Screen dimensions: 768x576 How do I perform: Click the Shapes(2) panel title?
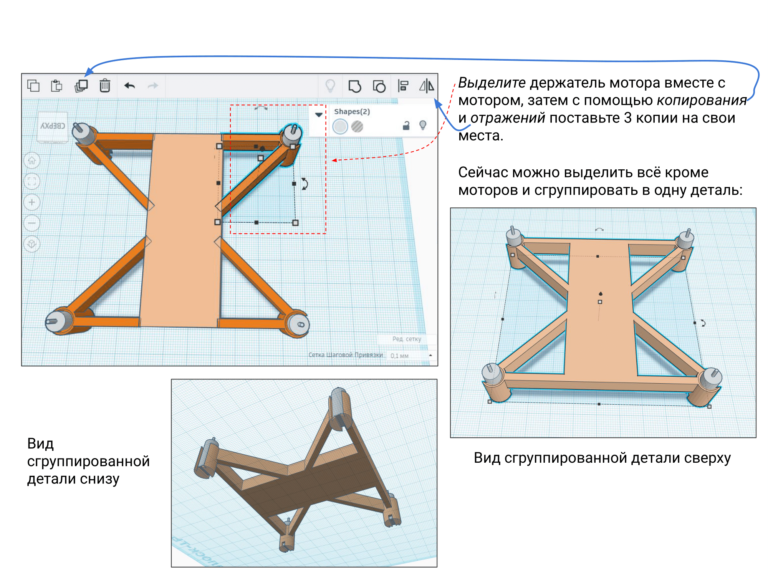coord(352,112)
